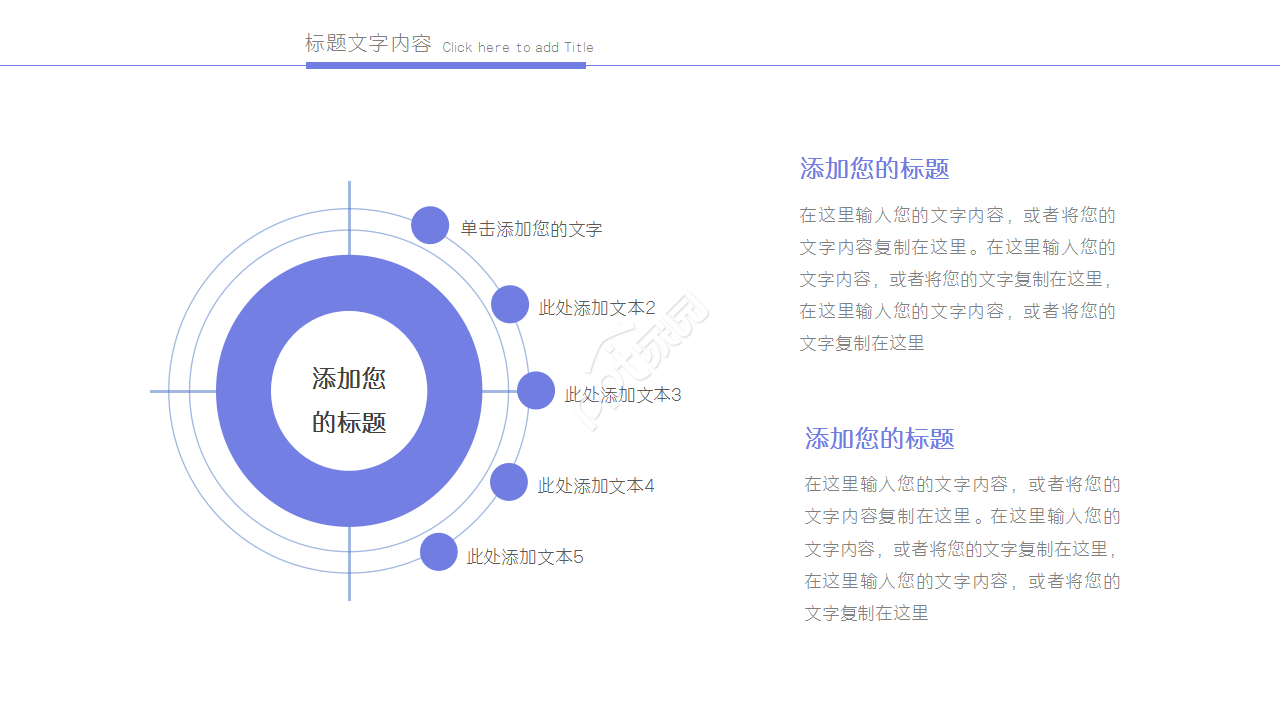This screenshot has width=1280, height=720.
Task: Select the lower right body paragraph
Action: coord(962,548)
